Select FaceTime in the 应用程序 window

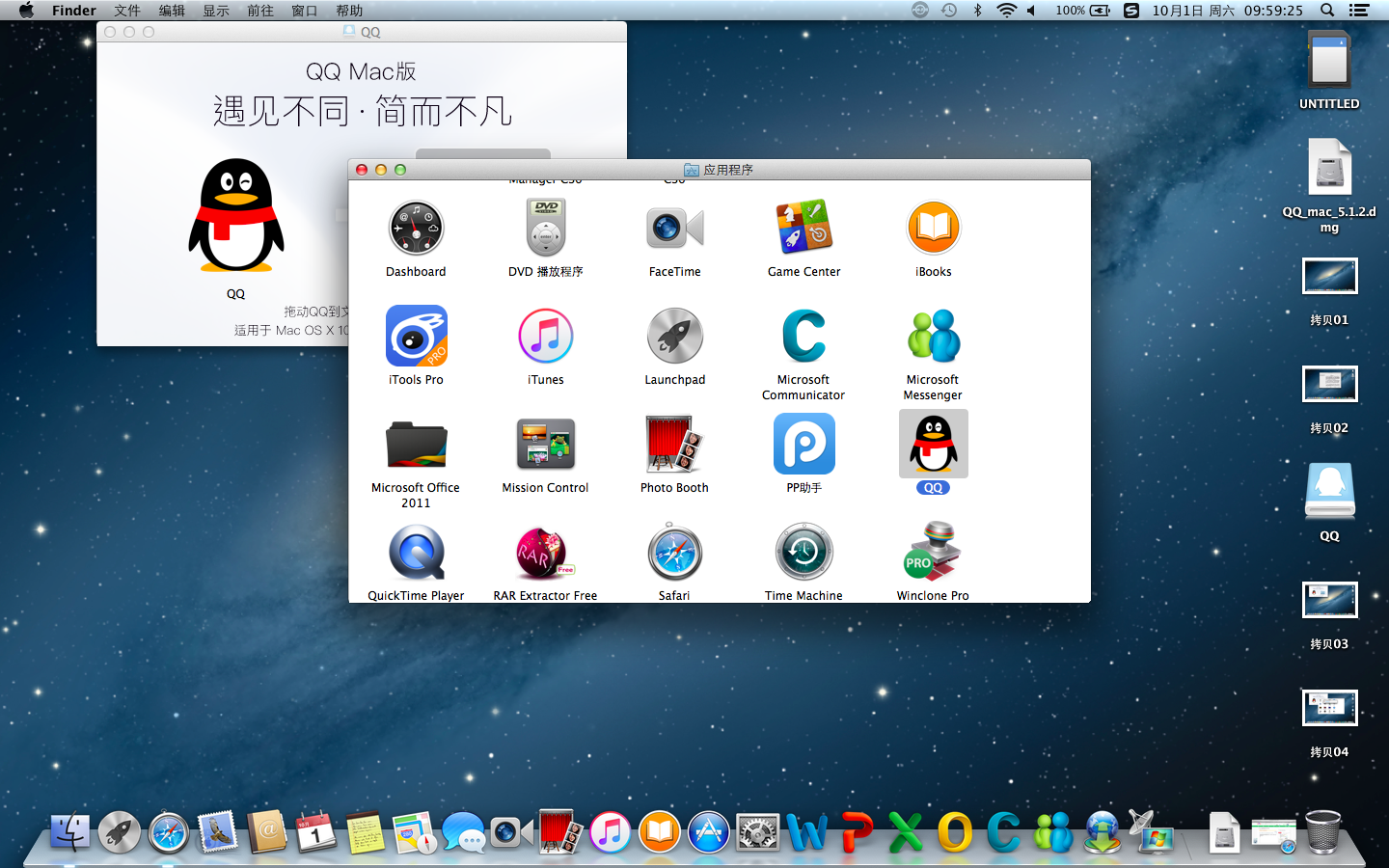[x=674, y=229]
